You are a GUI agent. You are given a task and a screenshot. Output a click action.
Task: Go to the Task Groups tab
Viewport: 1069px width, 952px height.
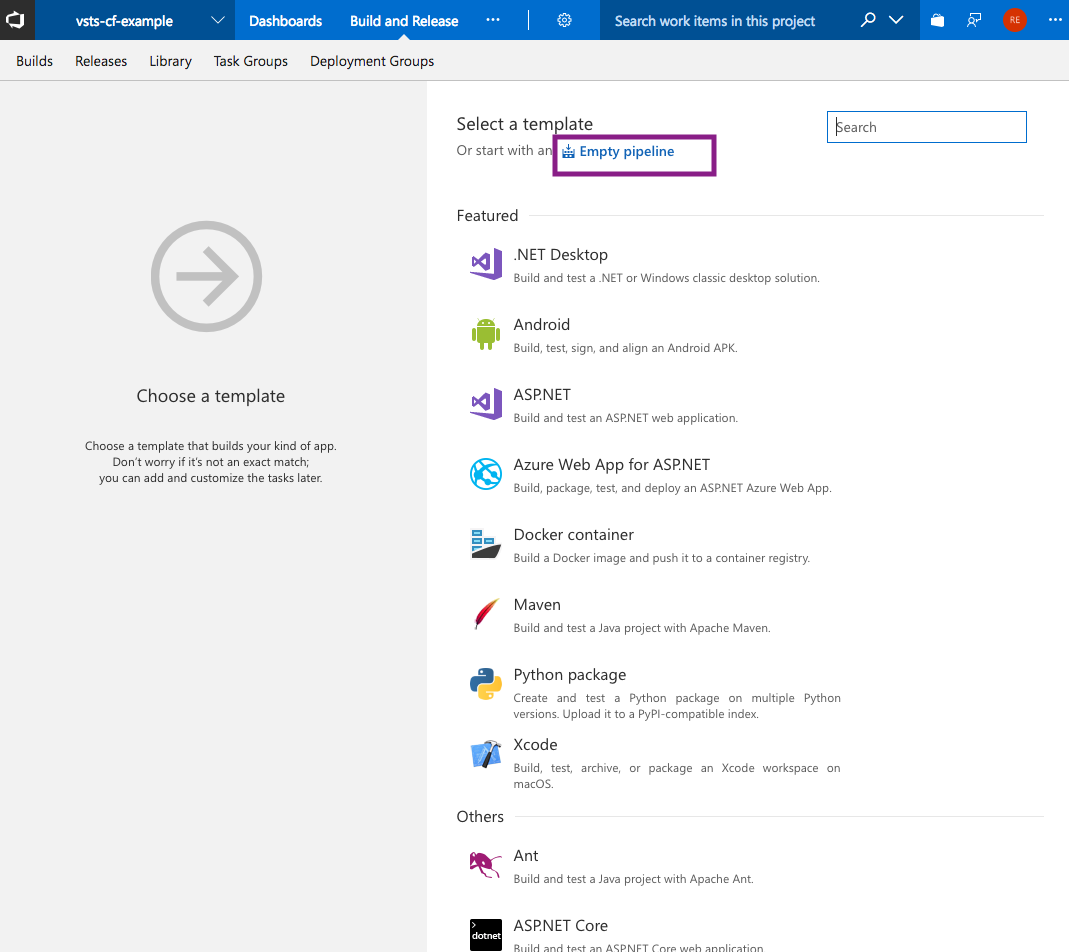(250, 61)
